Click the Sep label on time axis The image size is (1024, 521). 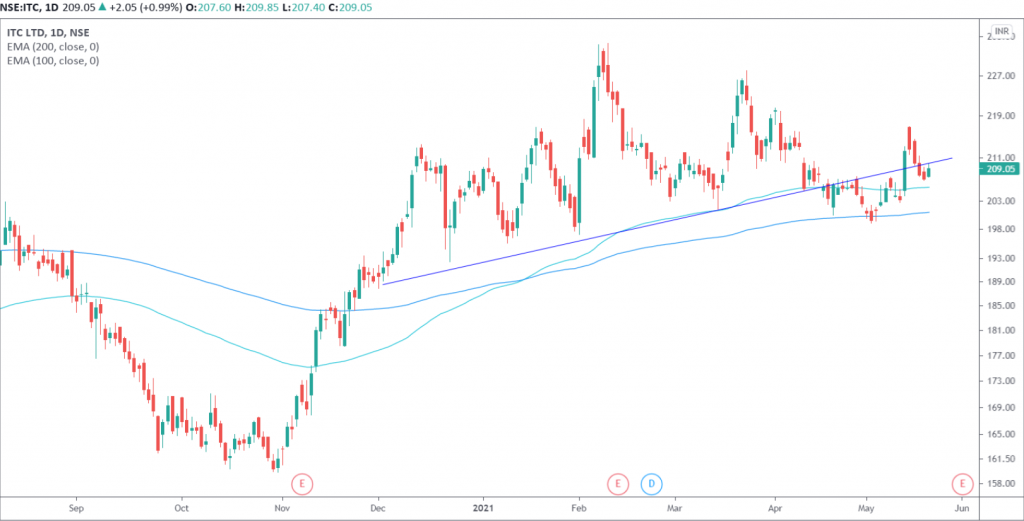coord(77,508)
